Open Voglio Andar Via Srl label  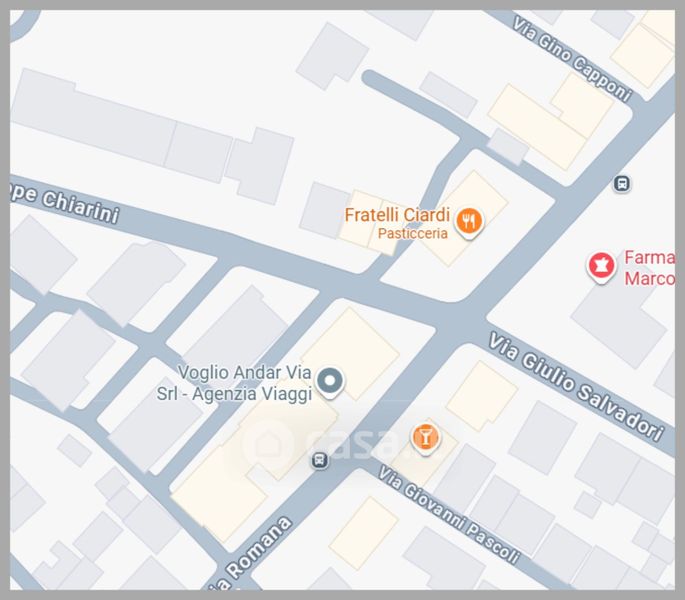pos(234,383)
